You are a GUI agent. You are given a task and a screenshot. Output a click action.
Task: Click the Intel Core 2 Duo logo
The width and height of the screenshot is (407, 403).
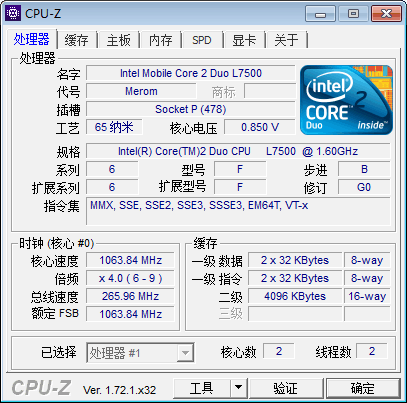click(x=346, y=100)
